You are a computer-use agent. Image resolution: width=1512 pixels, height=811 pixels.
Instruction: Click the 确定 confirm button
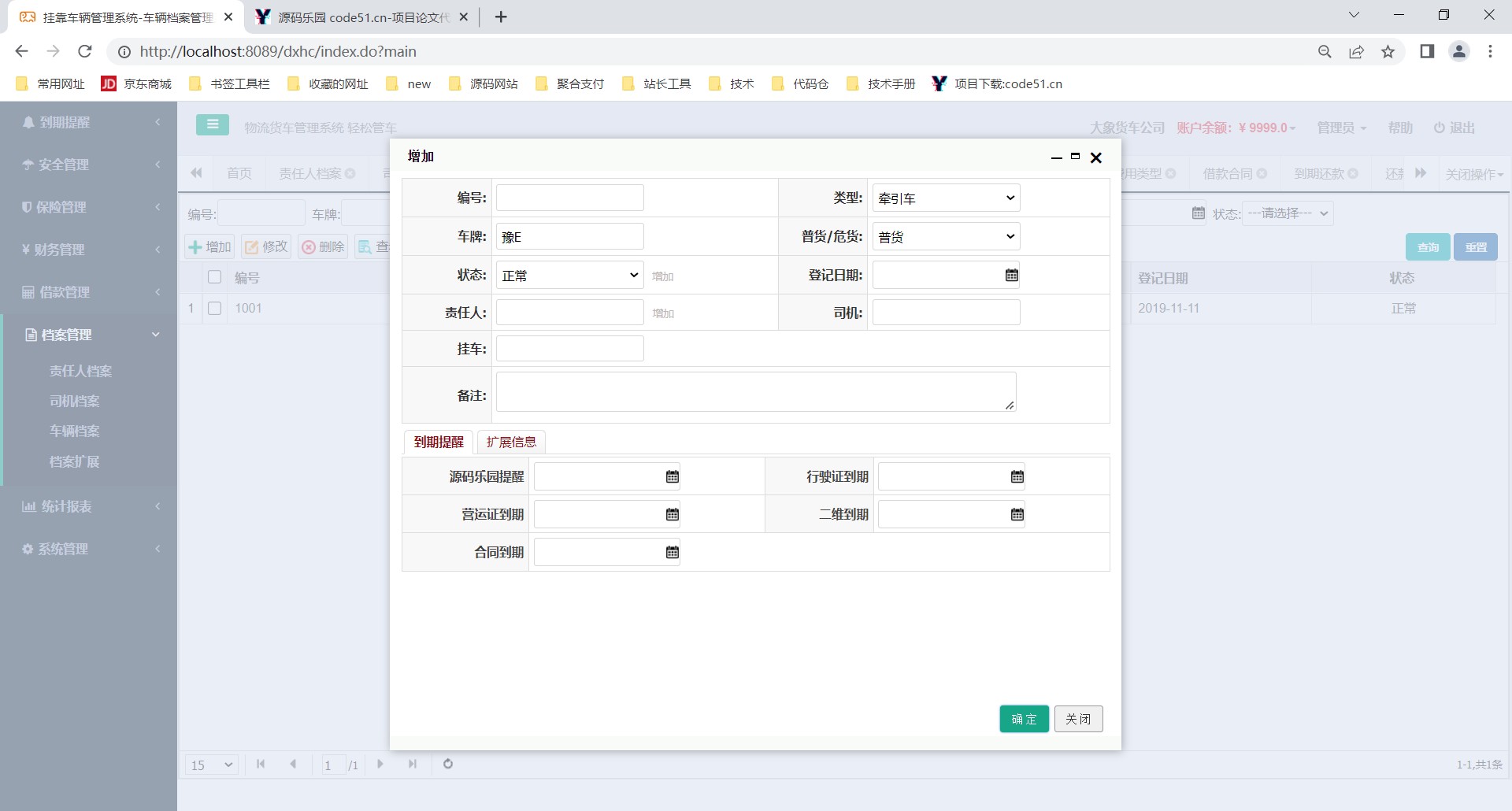1024,719
